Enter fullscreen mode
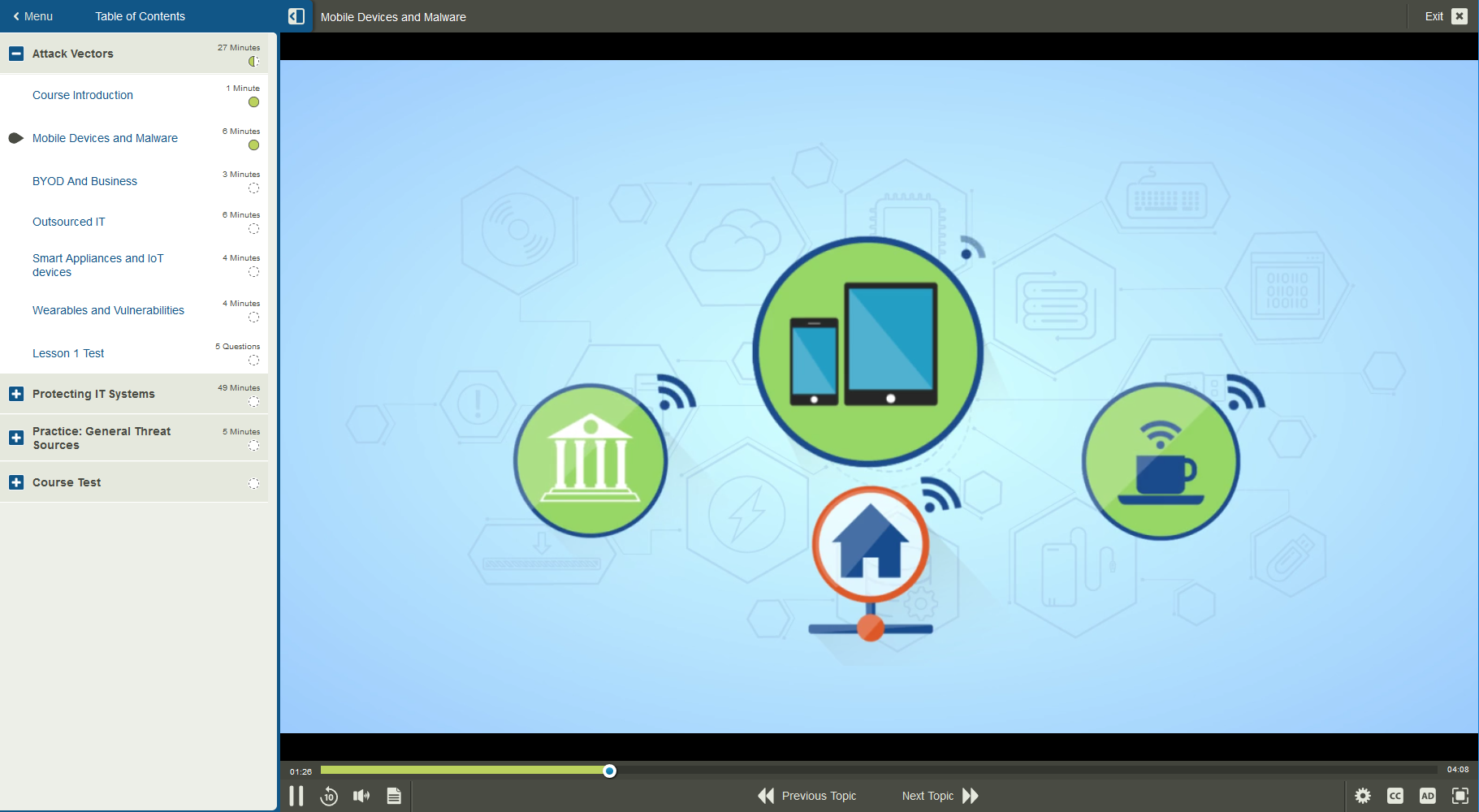This screenshot has height=812, width=1479. [1460, 796]
